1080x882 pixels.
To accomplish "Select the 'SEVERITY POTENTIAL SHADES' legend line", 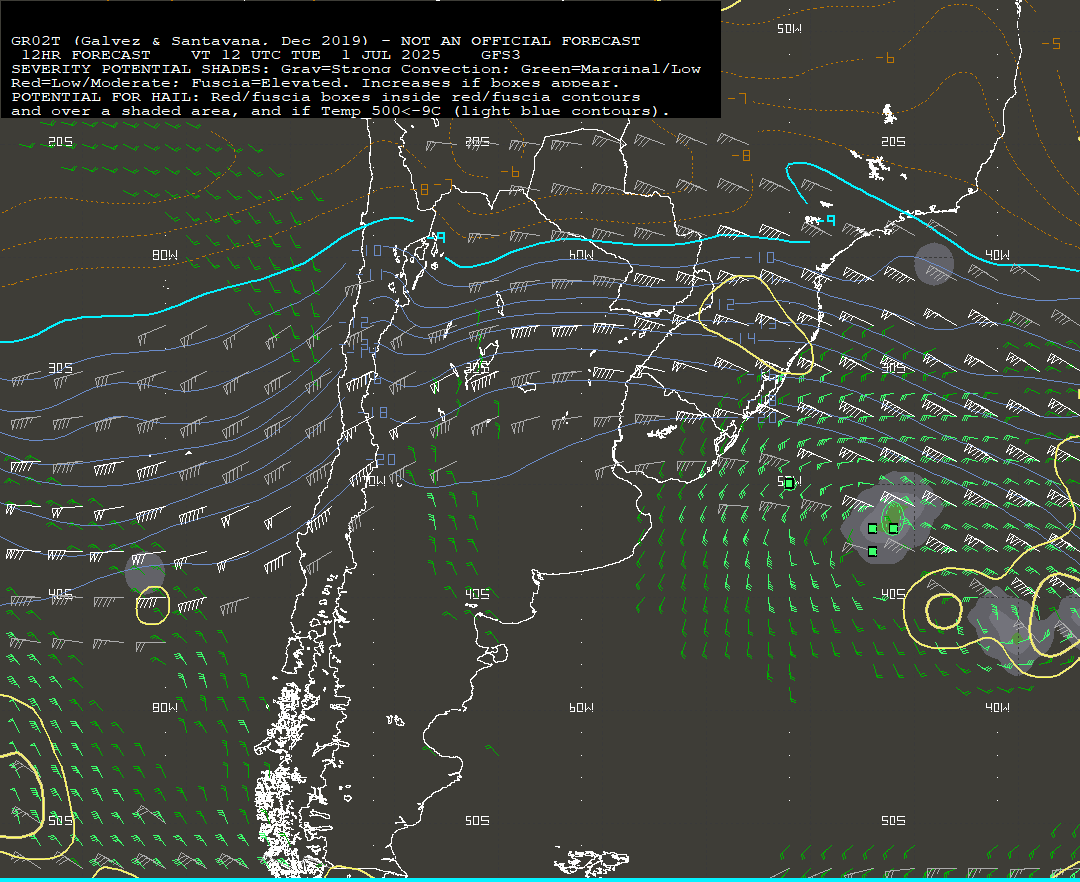I will (x=356, y=69).
